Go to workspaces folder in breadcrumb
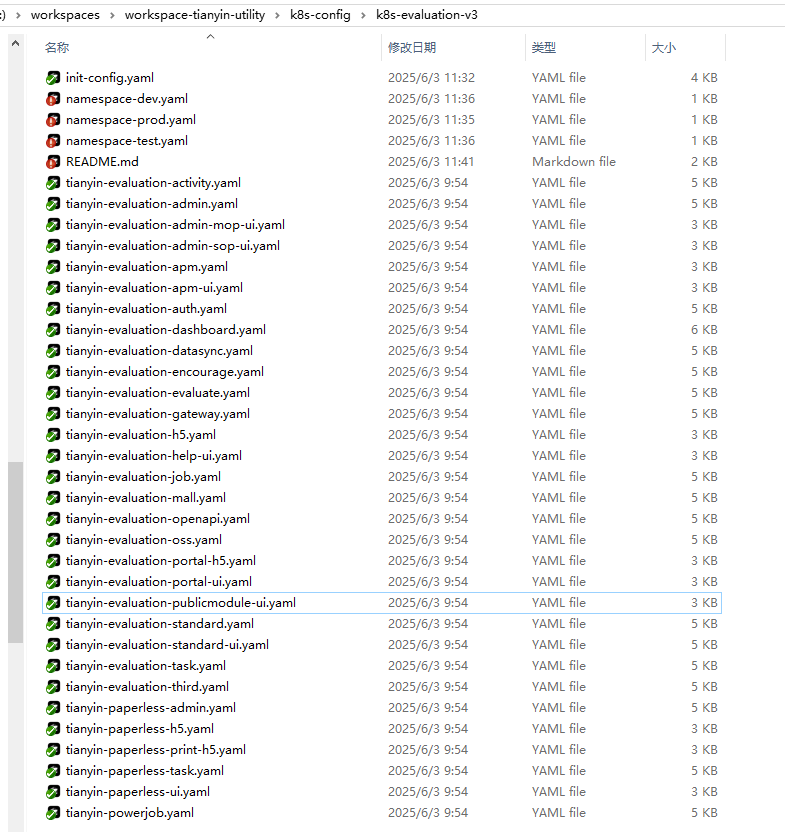 pyautogui.click(x=67, y=15)
